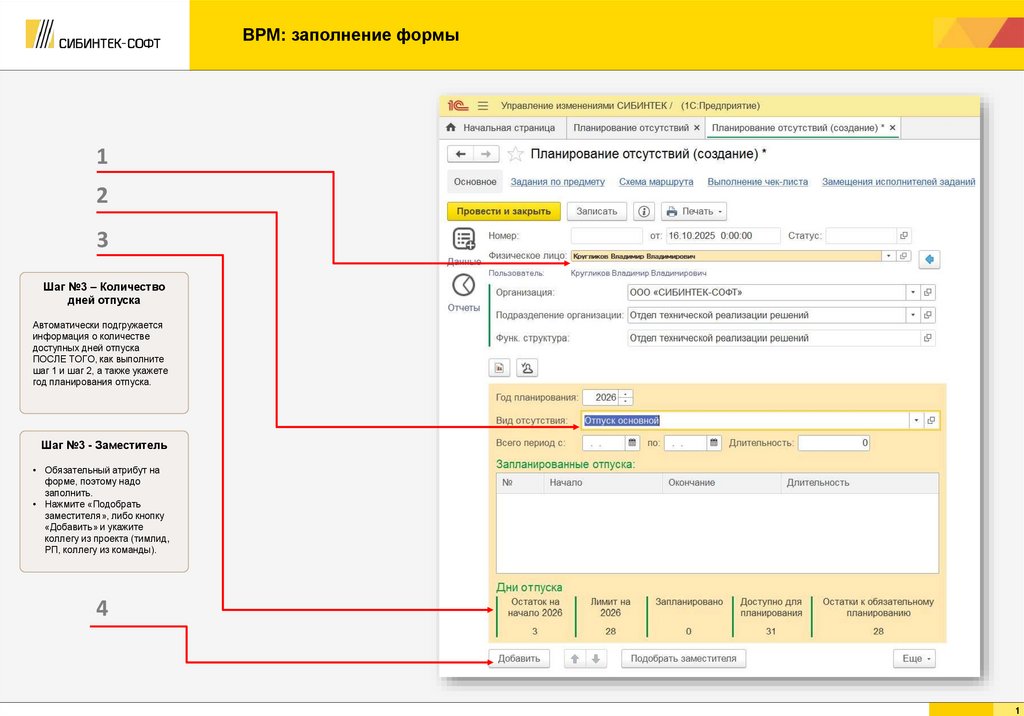Expand the Организация dropdown list
Screen dimensions: 1024x716
tap(912, 292)
